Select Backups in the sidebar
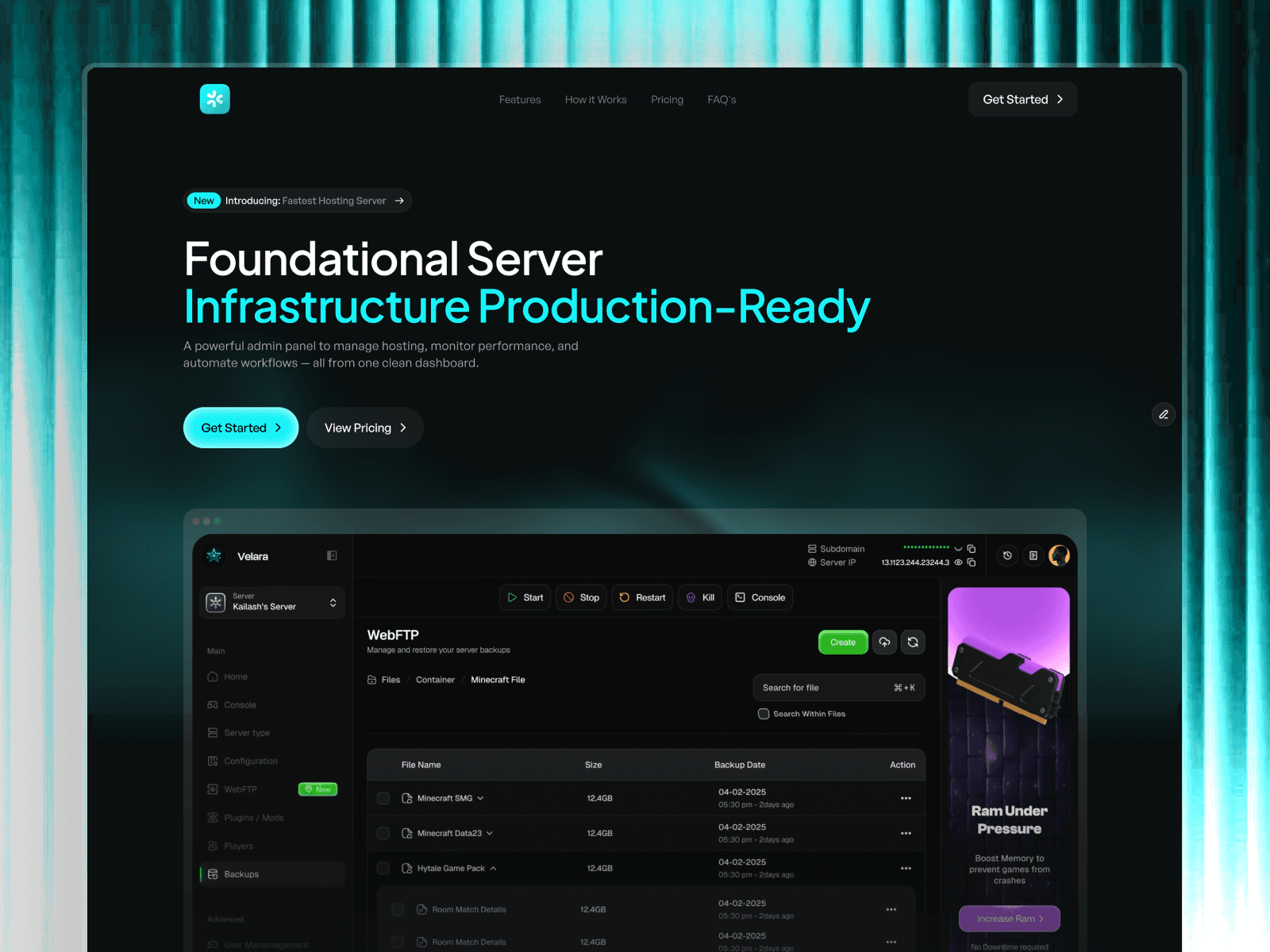 coord(272,874)
